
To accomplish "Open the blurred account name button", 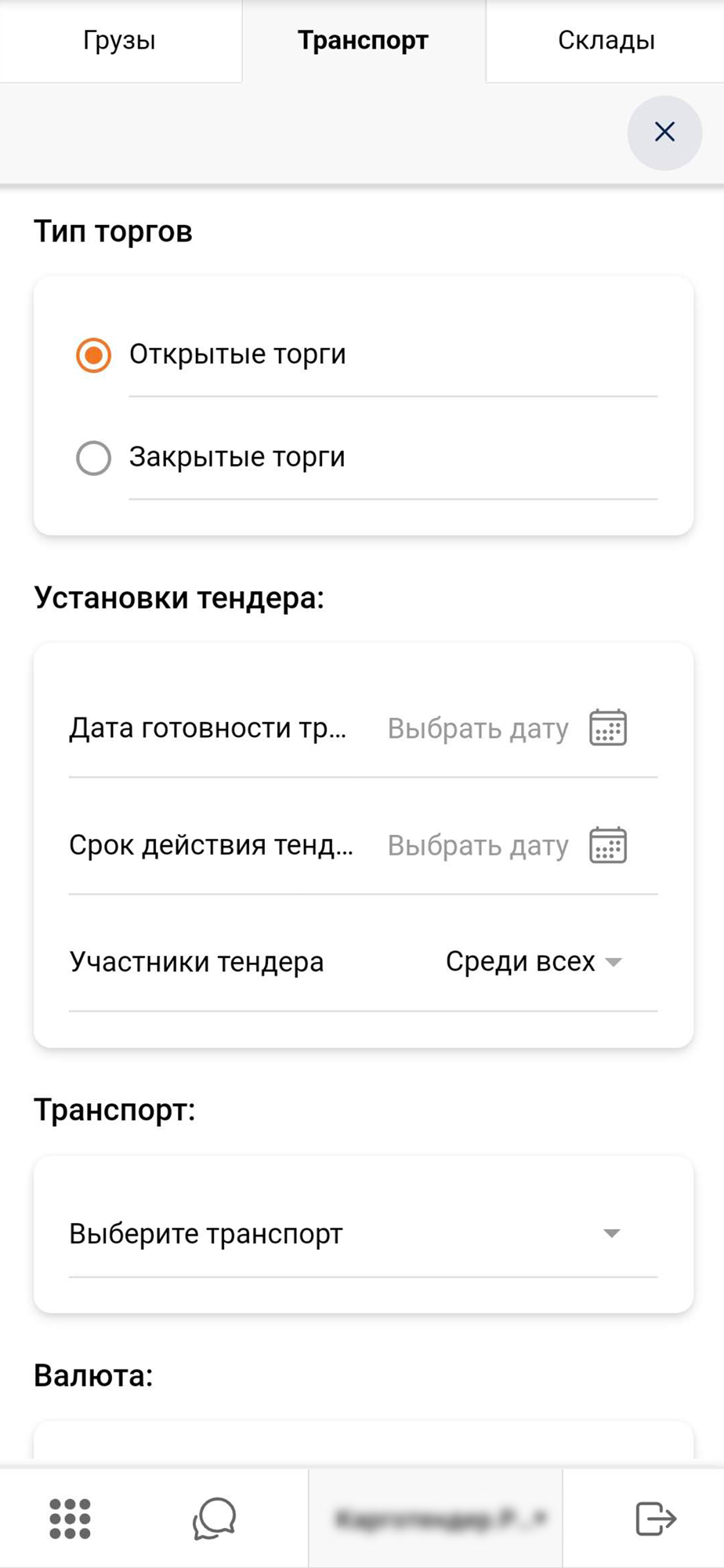I will pyautogui.click(x=436, y=1519).
